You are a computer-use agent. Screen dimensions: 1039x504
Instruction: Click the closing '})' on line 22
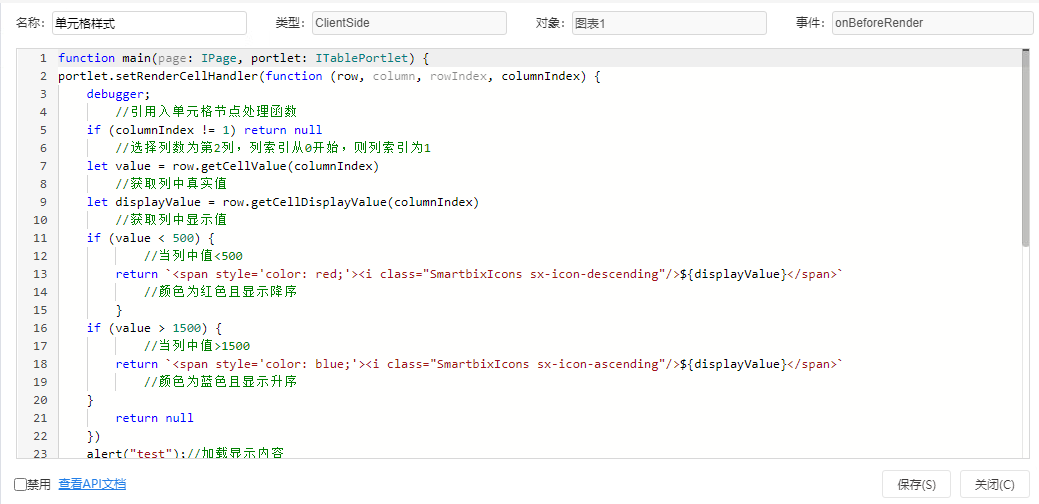[93, 436]
